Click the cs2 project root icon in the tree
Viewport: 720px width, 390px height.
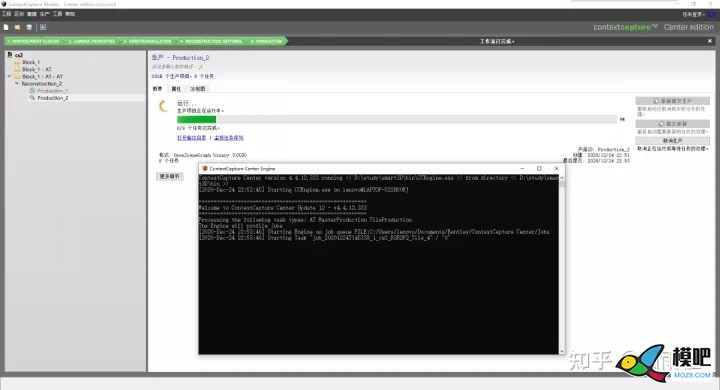point(10,55)
